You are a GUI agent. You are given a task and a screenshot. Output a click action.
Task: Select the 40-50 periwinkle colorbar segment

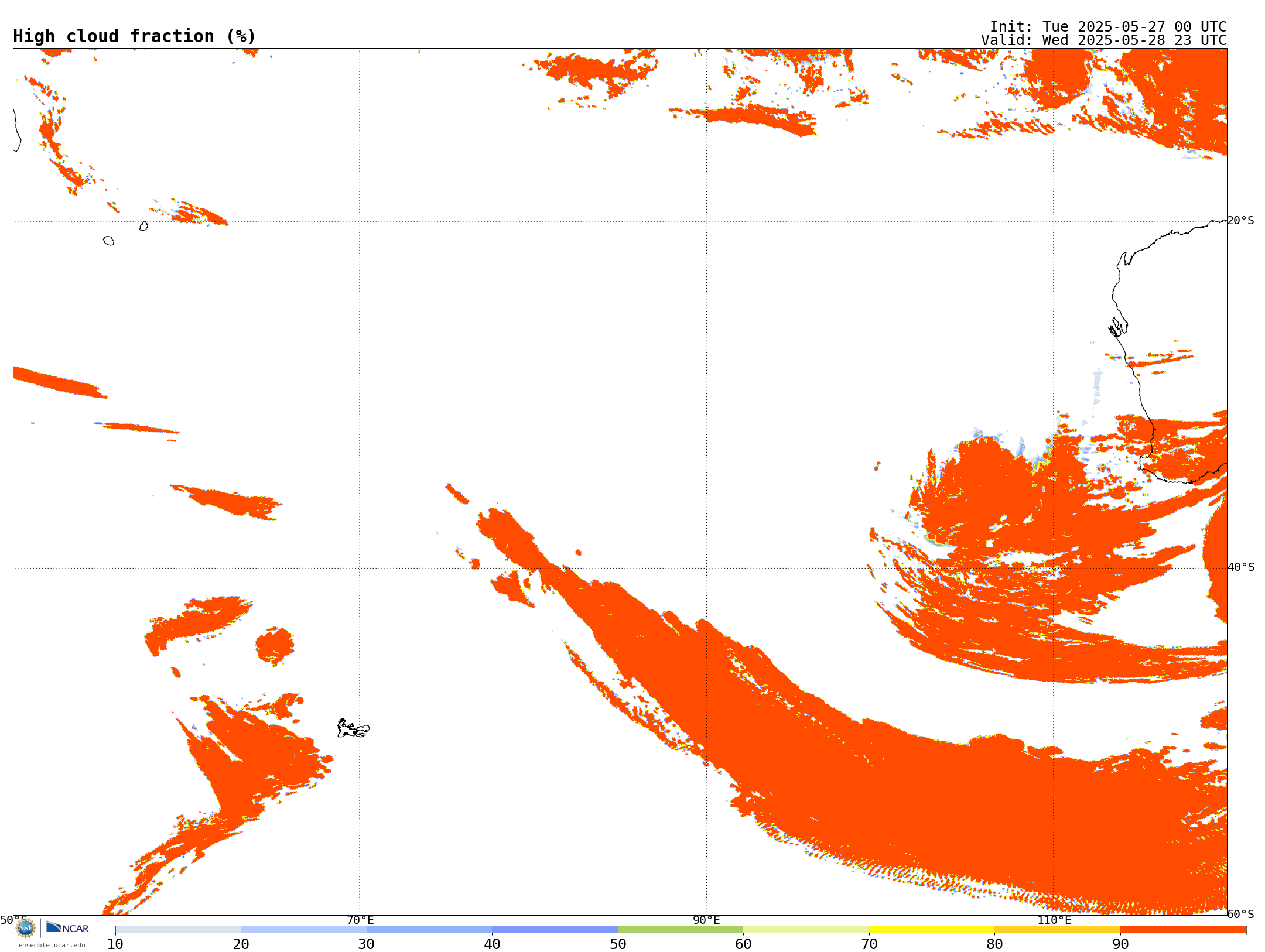click(555, 930)
